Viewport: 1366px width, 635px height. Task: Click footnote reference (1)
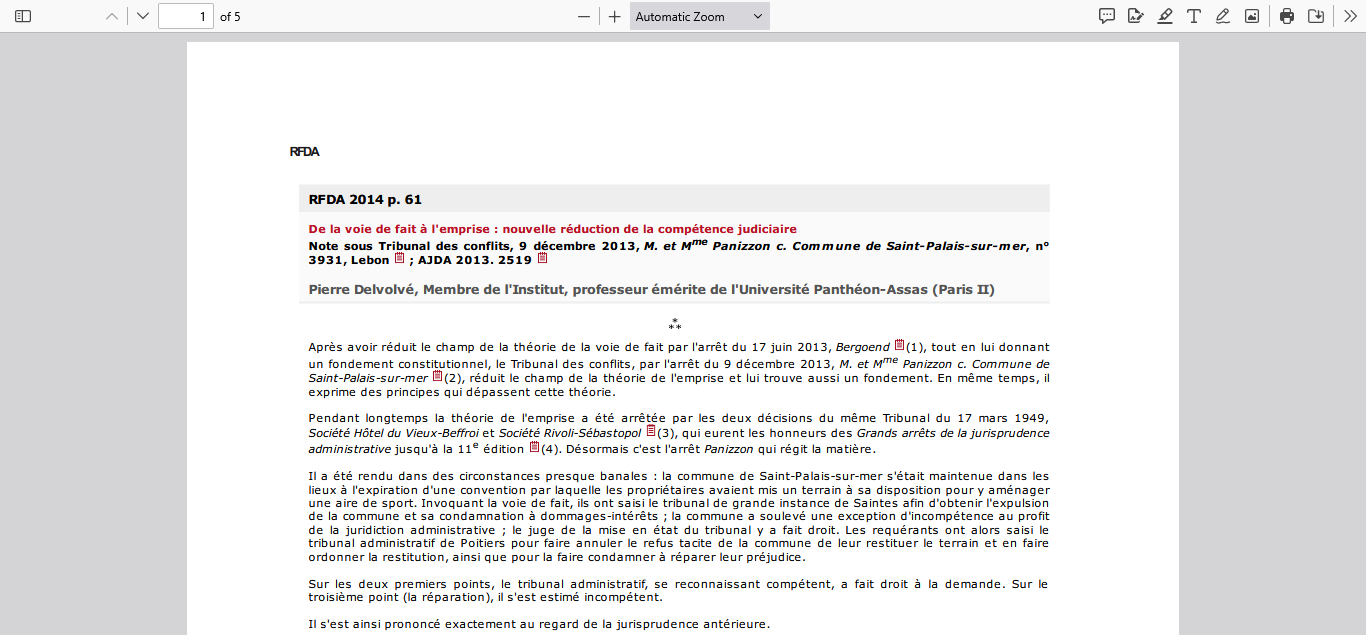tap(915, 348)
